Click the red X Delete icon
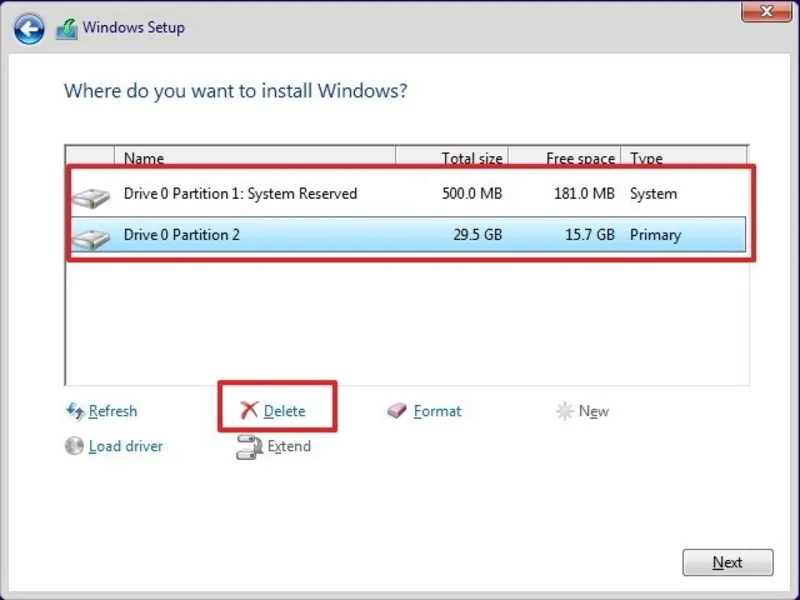800x600 pixels. tap(248, 410)
